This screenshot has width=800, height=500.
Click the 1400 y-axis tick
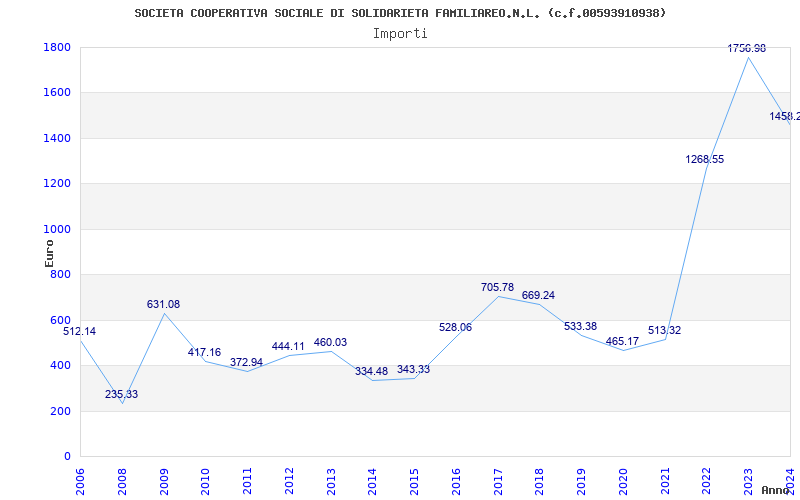(x=57, y=138)
